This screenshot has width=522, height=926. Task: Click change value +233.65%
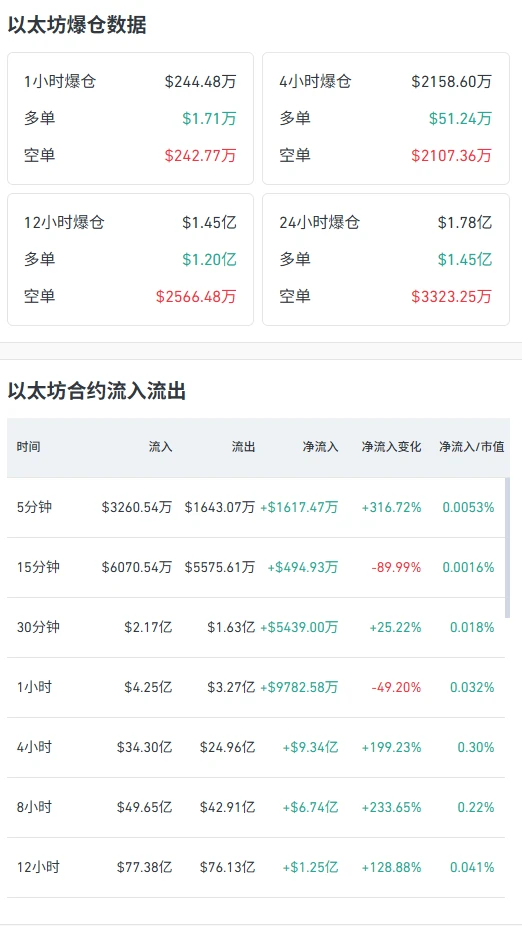pyautogui.click(x=392, y=807)
